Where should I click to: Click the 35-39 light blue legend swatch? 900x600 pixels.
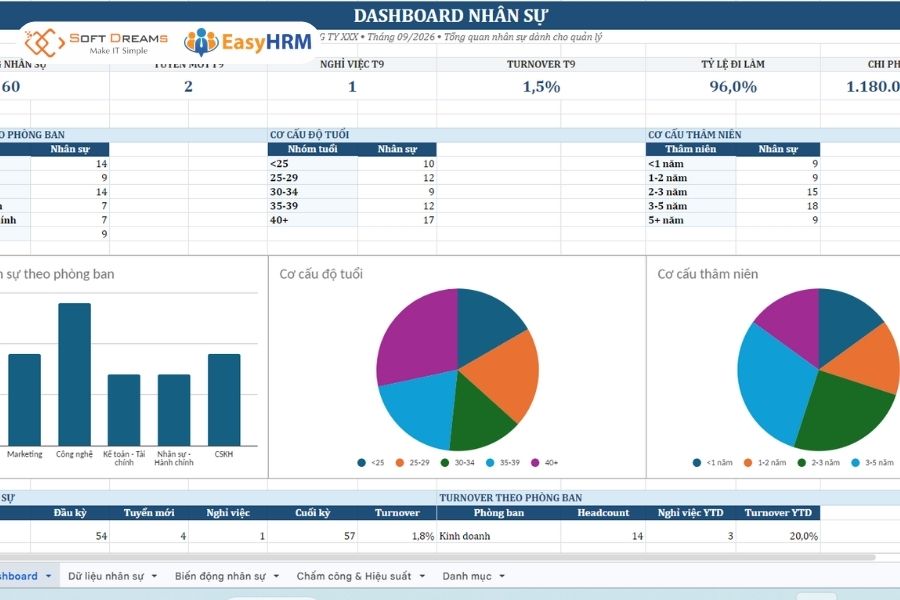coord(490,463)
